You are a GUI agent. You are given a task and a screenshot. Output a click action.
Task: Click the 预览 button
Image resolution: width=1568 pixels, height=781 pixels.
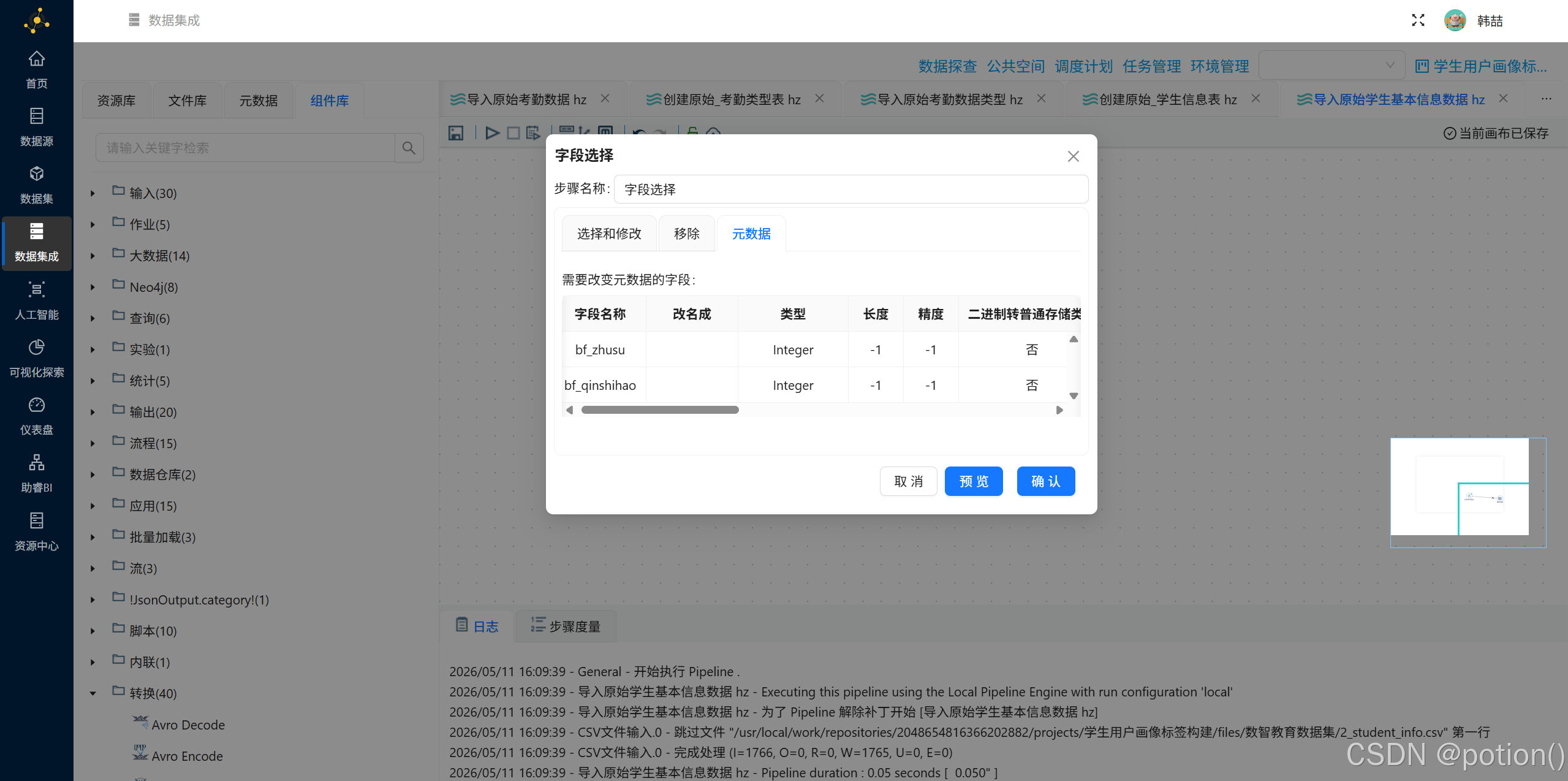(974, 481)
